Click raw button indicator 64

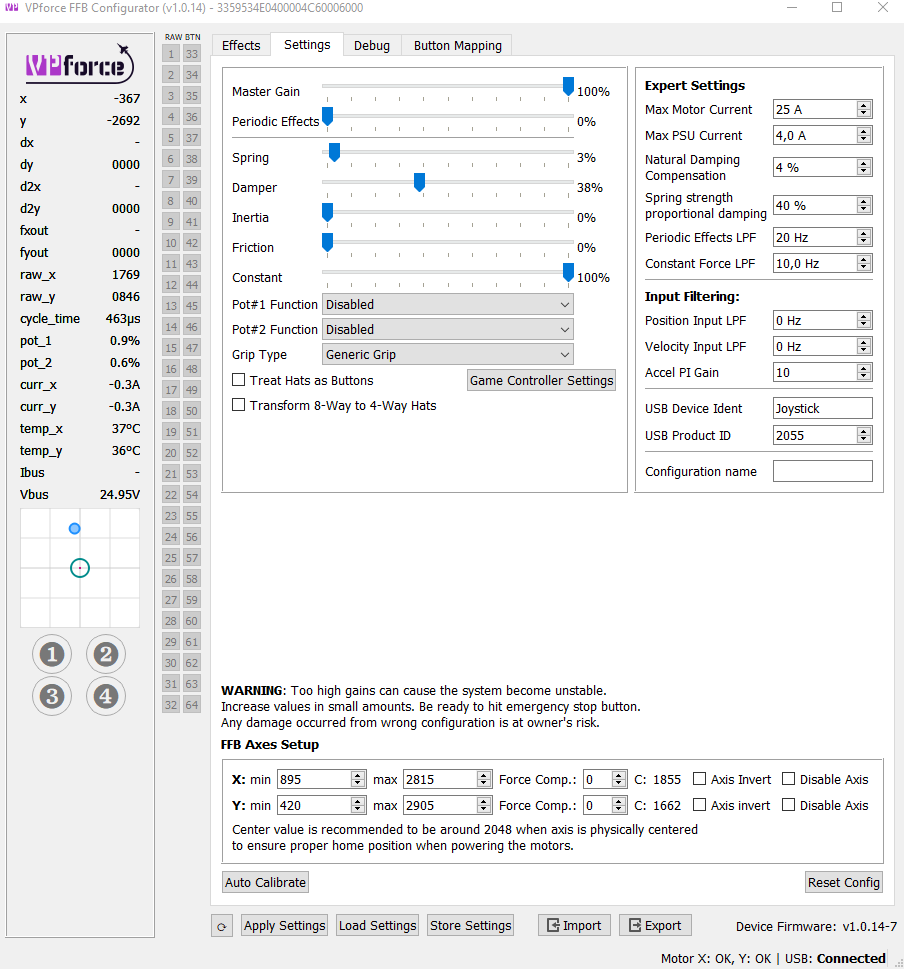pyautogui.click(x=192, y=705)
